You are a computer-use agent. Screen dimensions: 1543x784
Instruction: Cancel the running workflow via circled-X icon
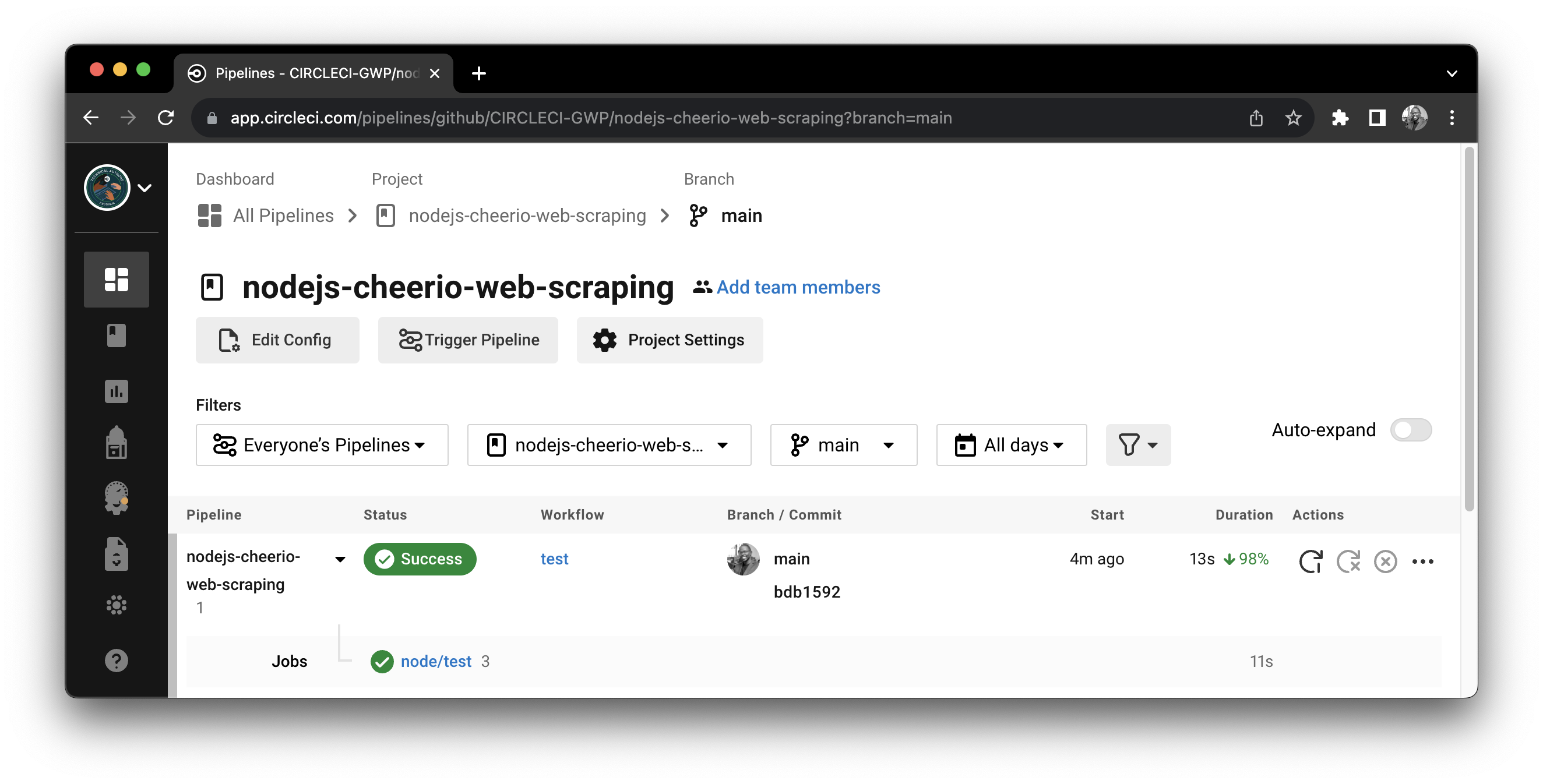pos(1386,561)
